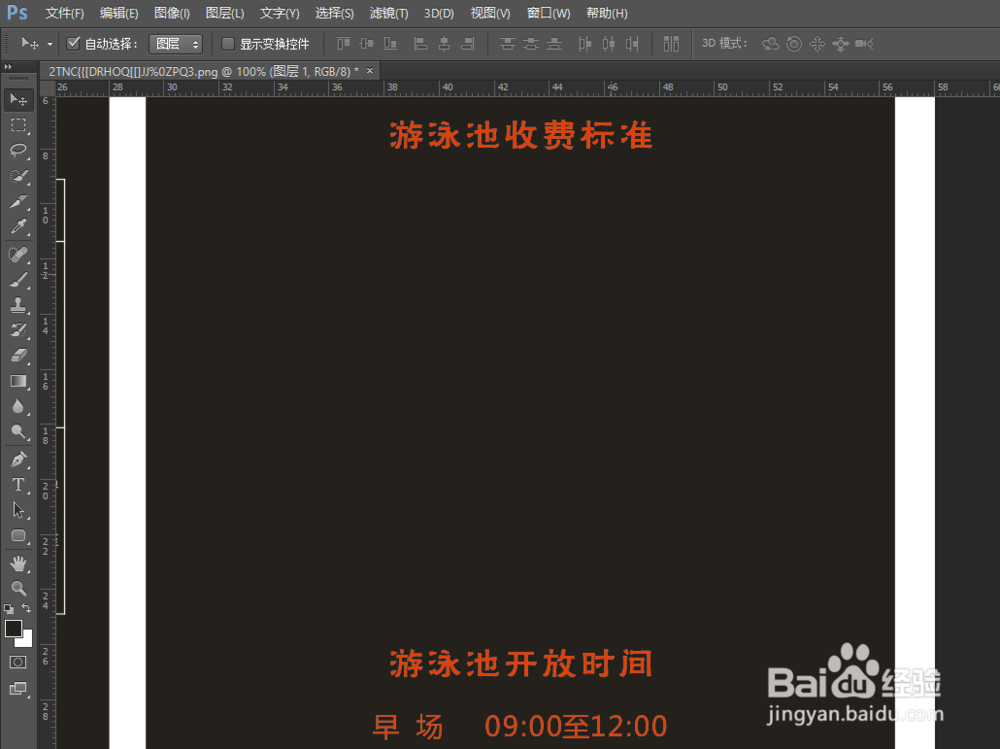Distribute left edges button
Viewport: 1000px width, 749px height.
coord(585,43)
